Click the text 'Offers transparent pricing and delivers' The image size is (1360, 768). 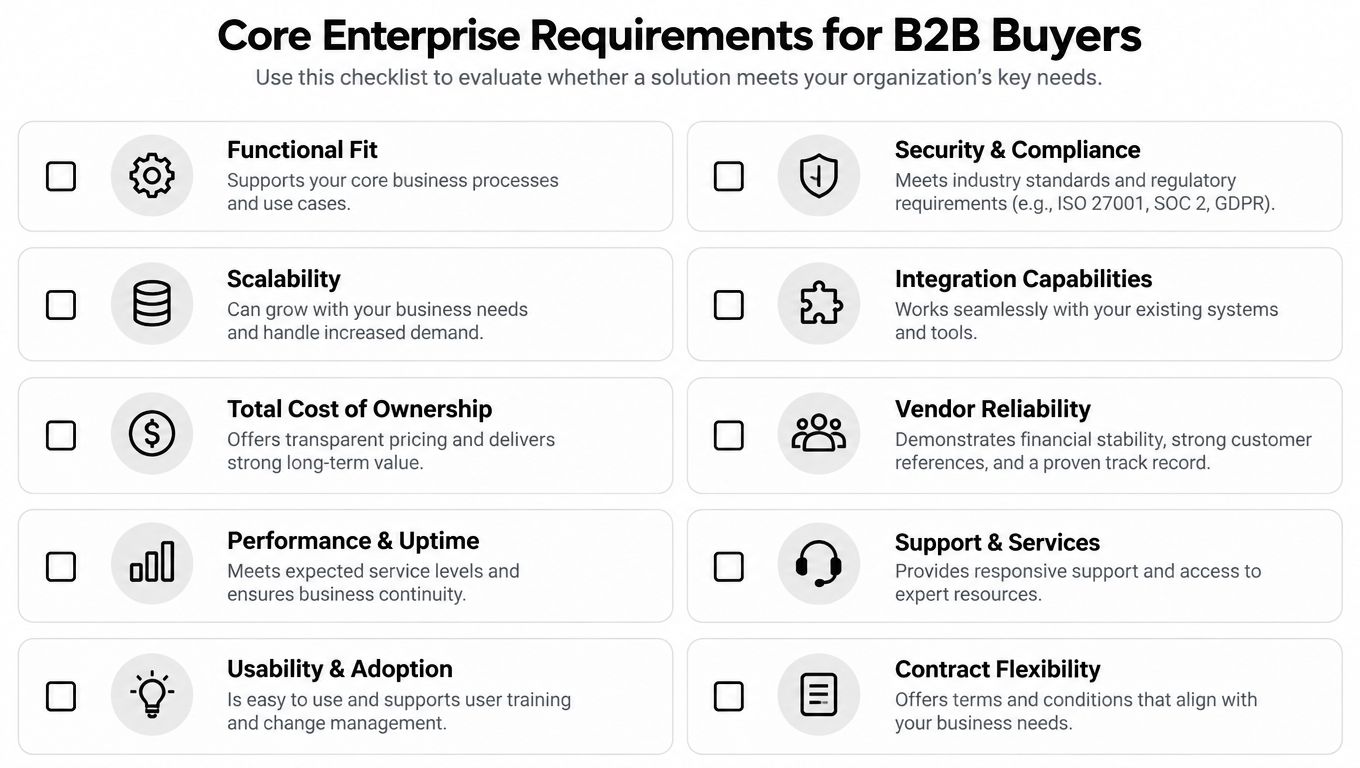(391, 440)
